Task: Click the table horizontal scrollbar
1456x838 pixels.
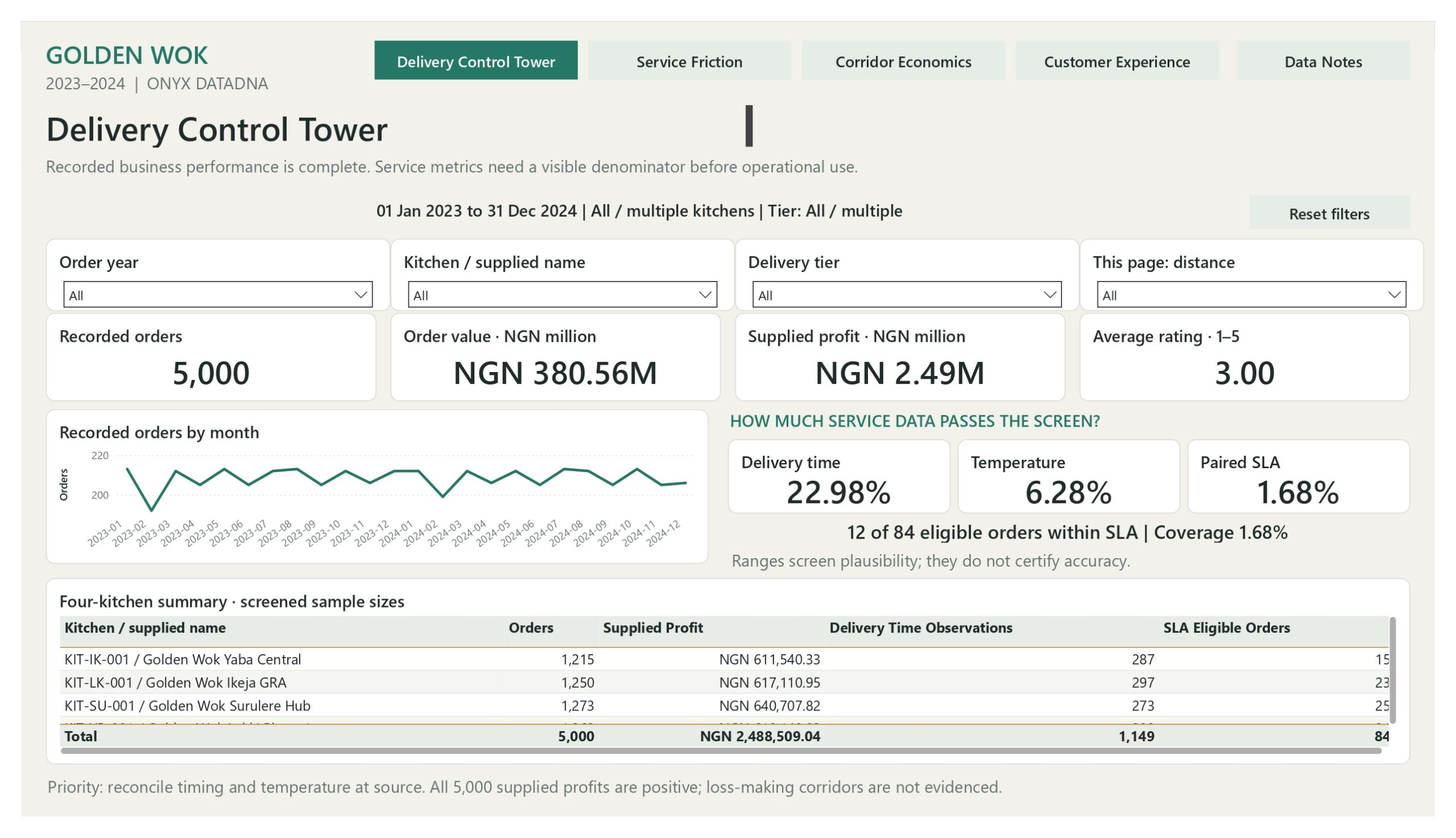Action: 721,750
